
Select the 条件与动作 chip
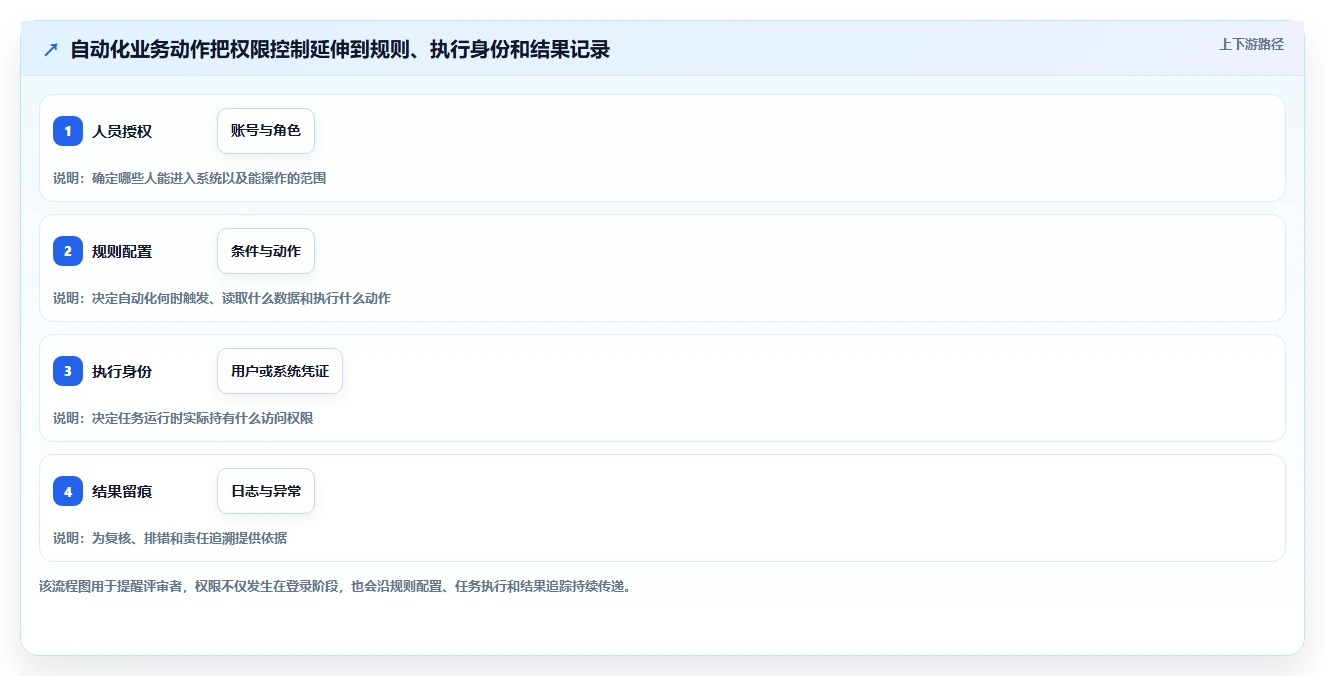266,251
